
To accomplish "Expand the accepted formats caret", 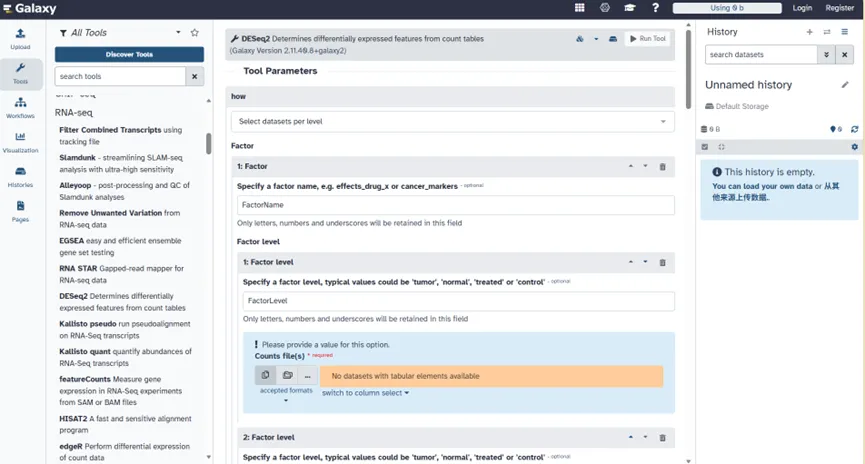I will click(x=286, y=400).
